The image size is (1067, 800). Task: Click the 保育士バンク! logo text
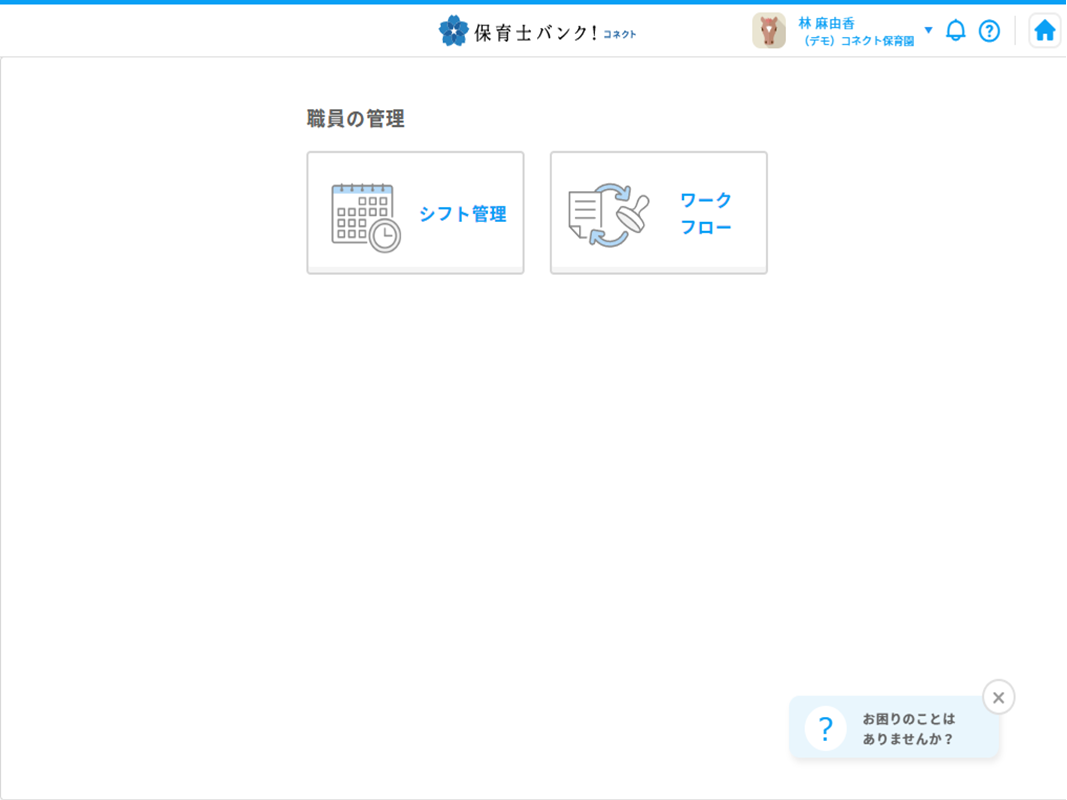point(535,32)
